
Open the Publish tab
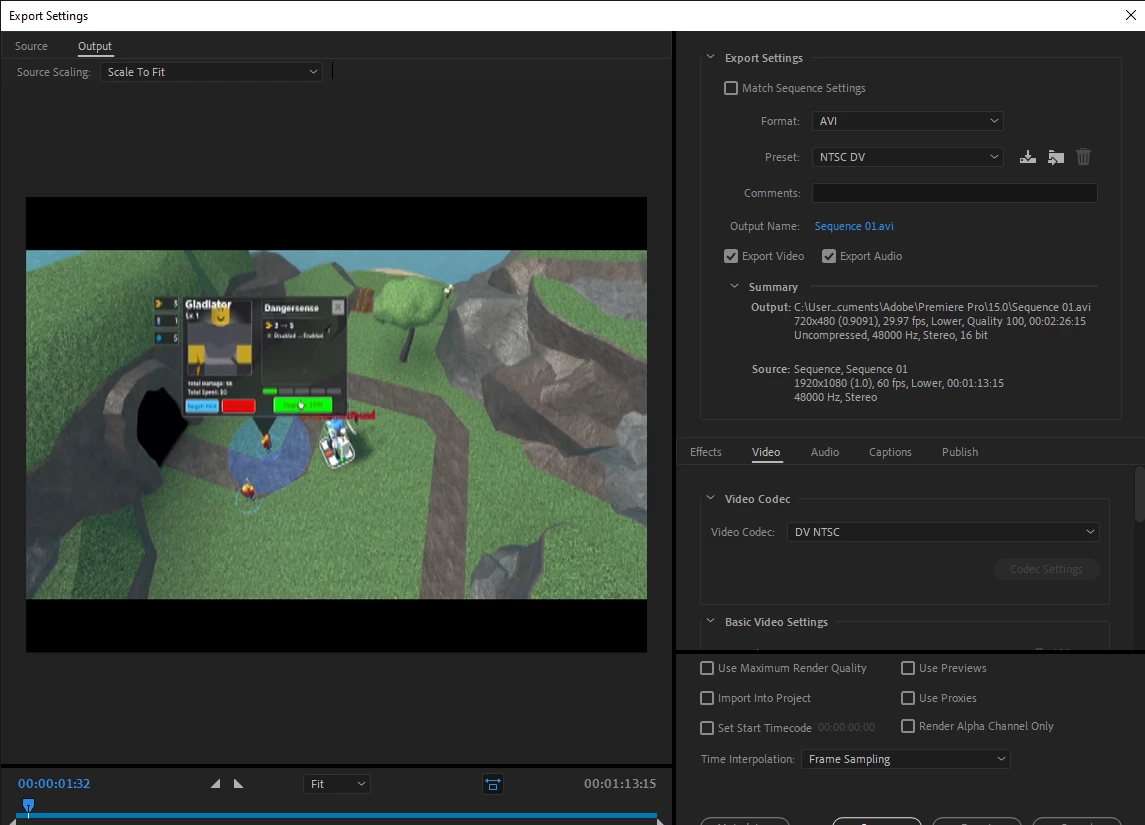pyautogui.click(x=960, y=452)
